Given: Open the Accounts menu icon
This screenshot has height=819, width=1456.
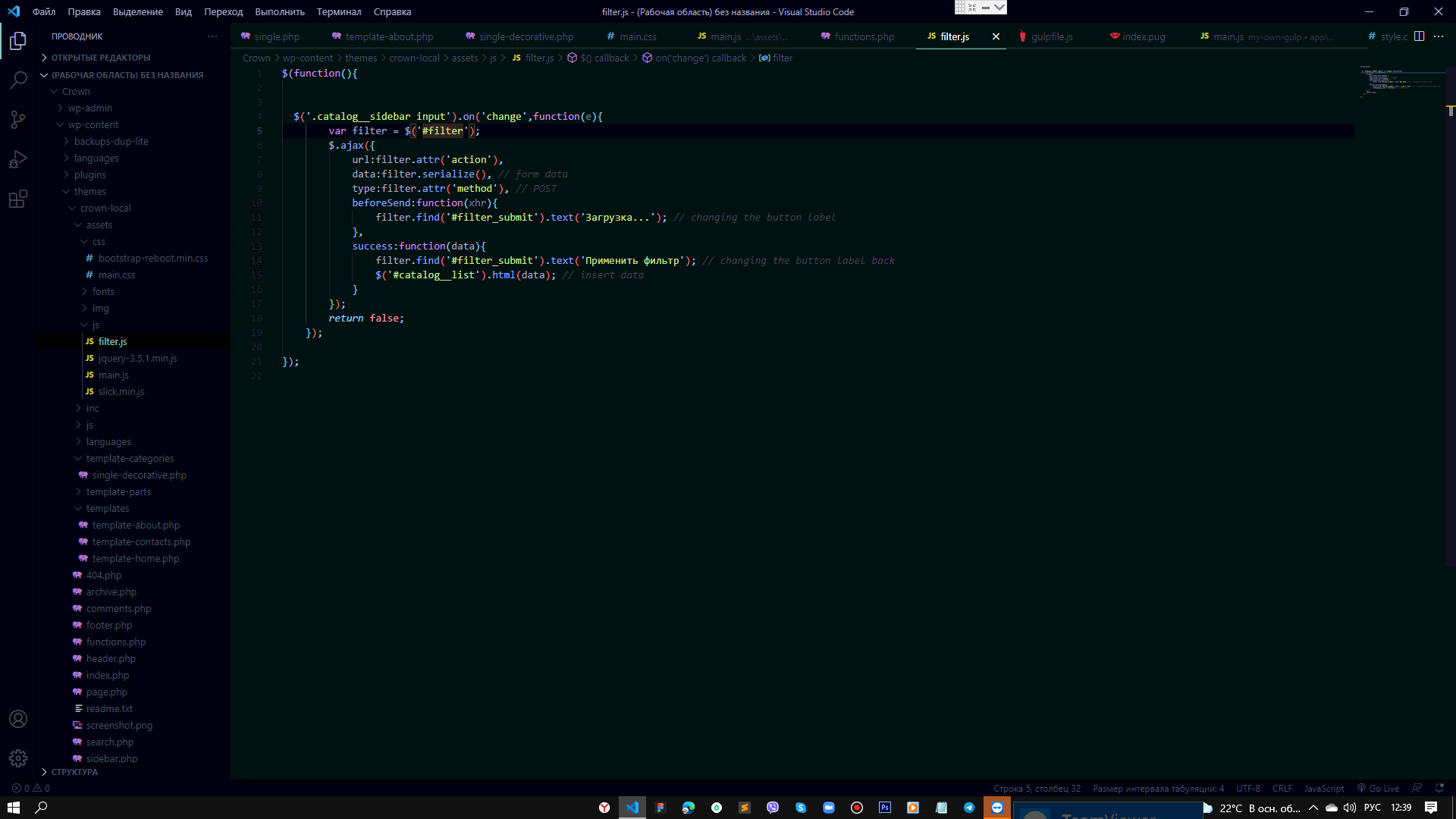Looking at the screenshot, I should 18,719.
